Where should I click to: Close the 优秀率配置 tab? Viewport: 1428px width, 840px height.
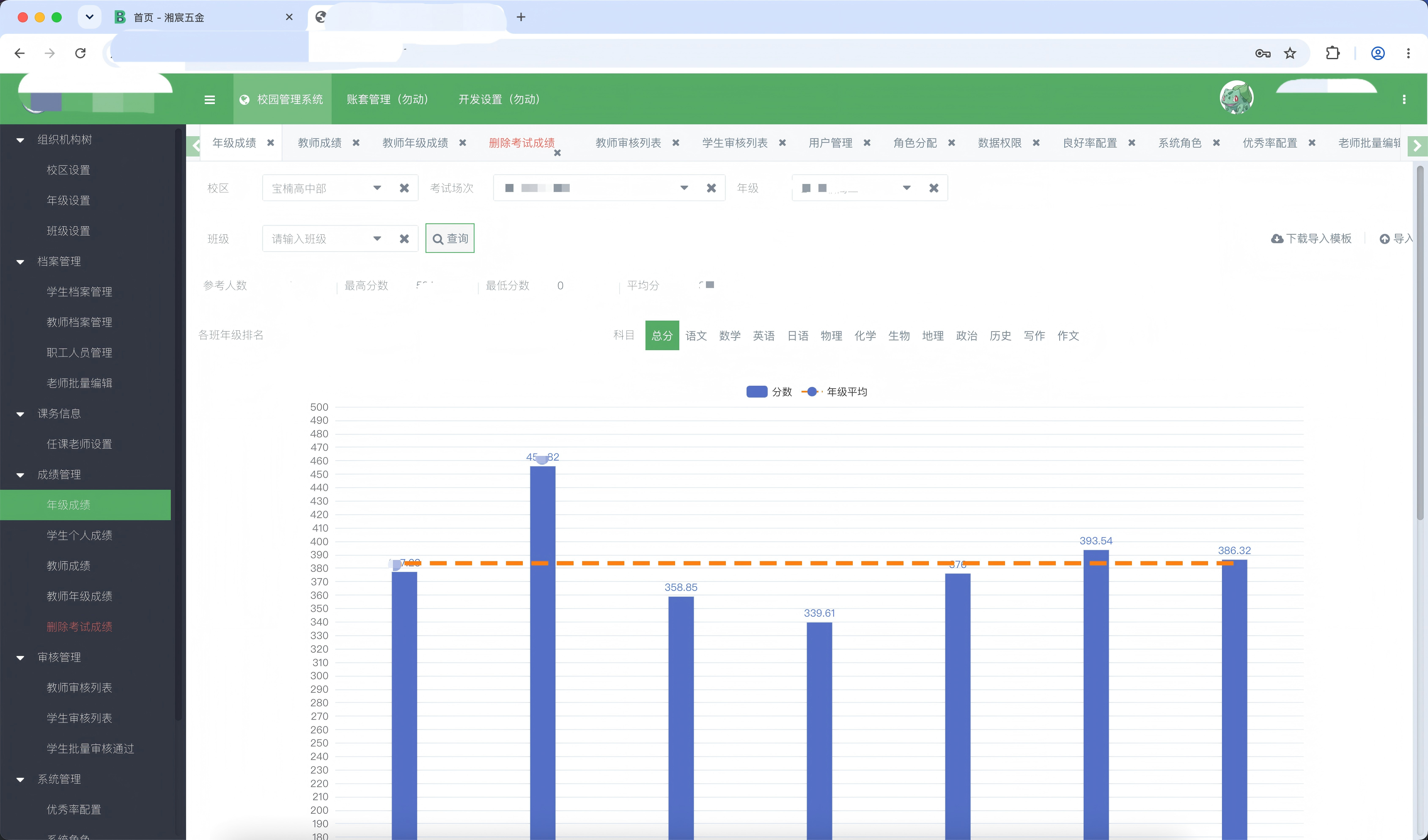pyautogui.click(x=1312, y=143)
